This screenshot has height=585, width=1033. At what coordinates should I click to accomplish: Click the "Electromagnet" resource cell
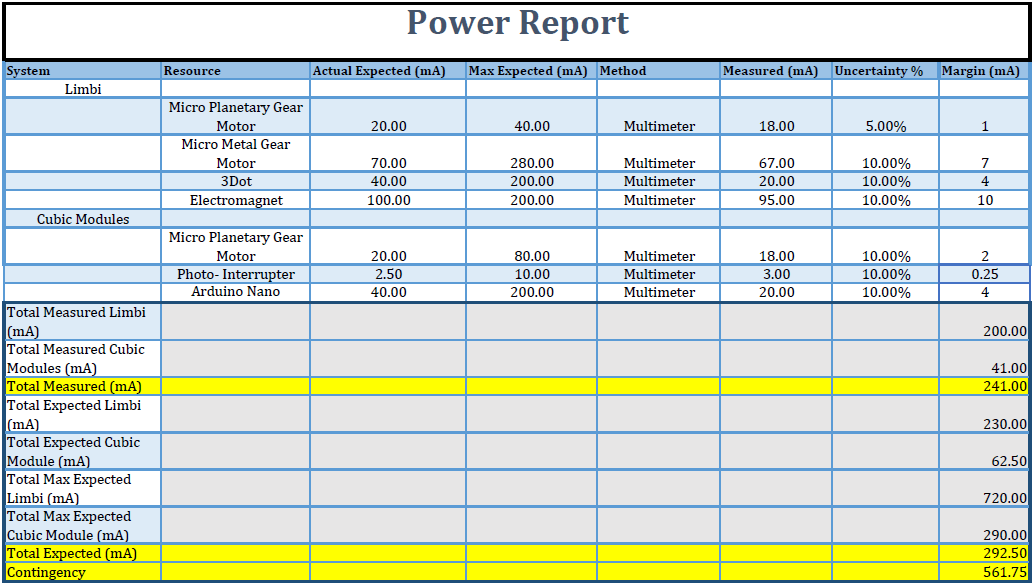(236, 200)
